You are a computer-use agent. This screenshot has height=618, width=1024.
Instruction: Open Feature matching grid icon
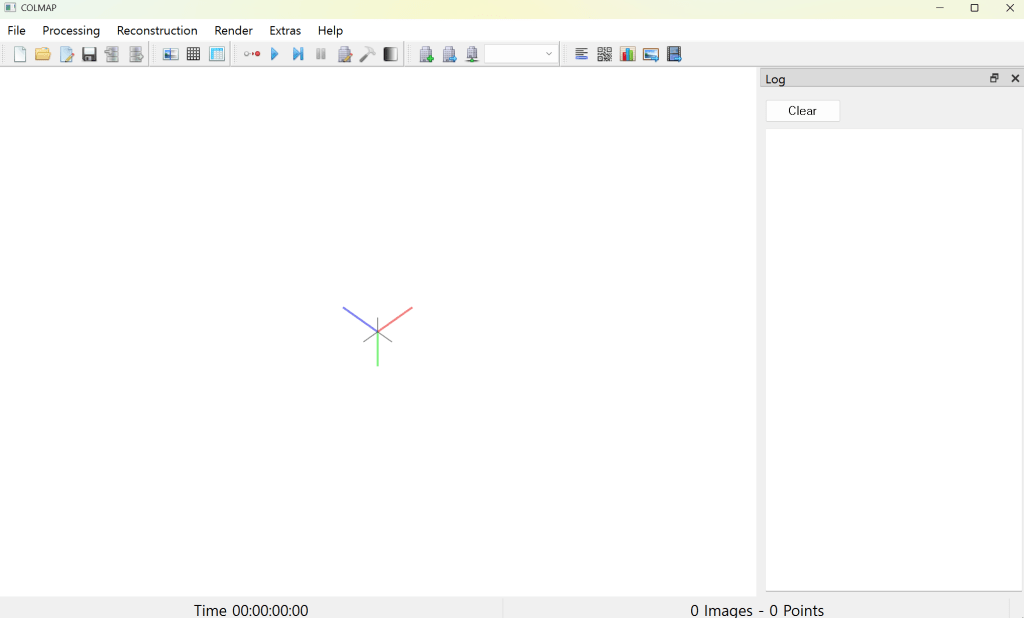click(x=194, y=54)
